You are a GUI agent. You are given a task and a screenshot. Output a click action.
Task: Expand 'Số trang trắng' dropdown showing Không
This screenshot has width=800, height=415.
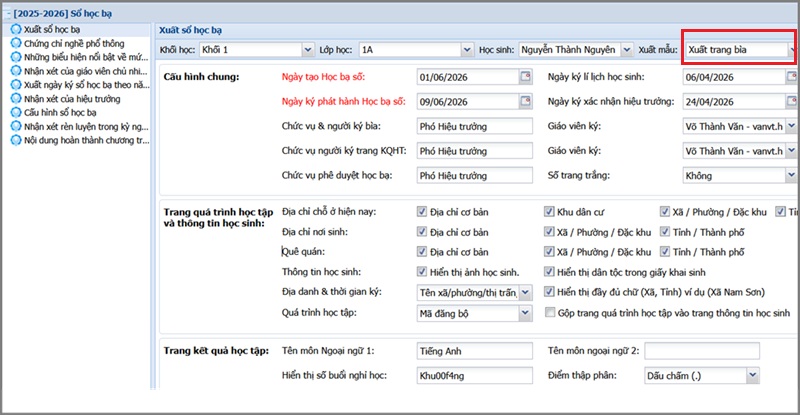[x=791, y=175]
